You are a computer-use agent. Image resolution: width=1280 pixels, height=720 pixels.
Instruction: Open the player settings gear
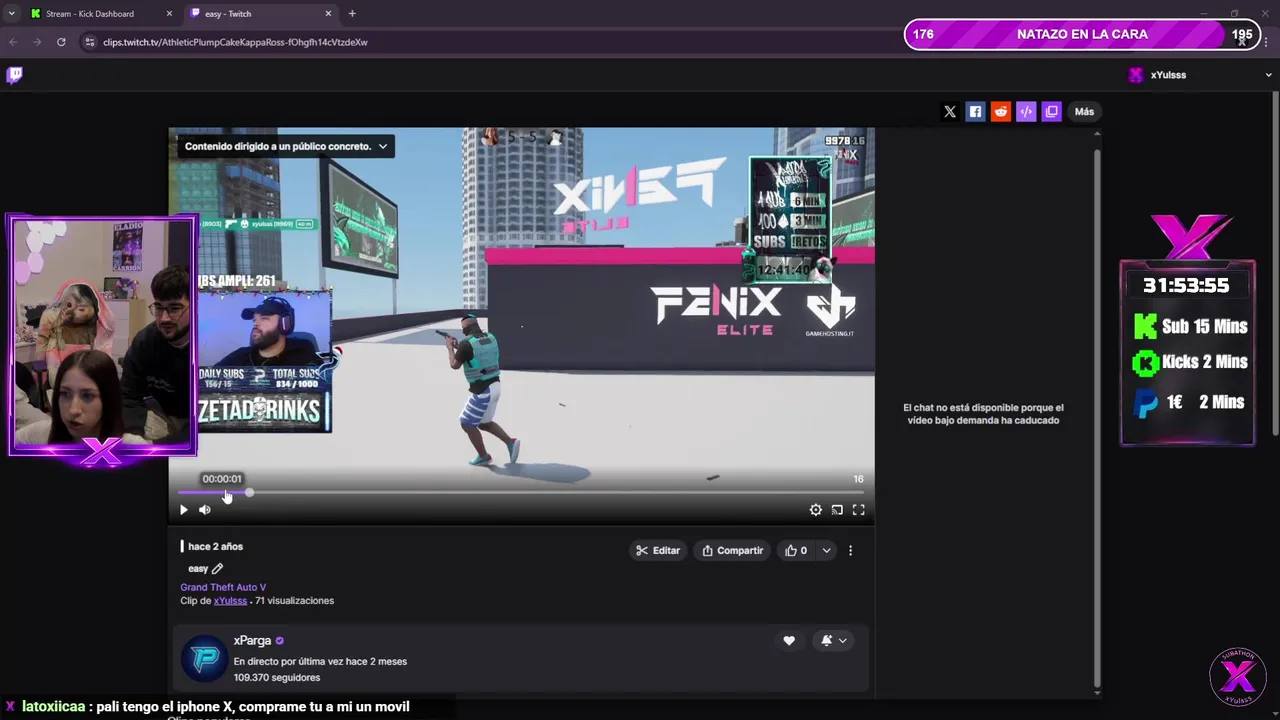(816, 510)
